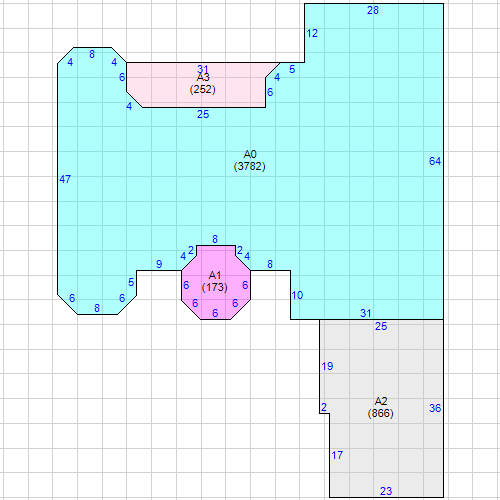Viewport: 500px width, 500px height.
Task: Click the 31 dimension overlapping the A3 label
Action: 203,69
